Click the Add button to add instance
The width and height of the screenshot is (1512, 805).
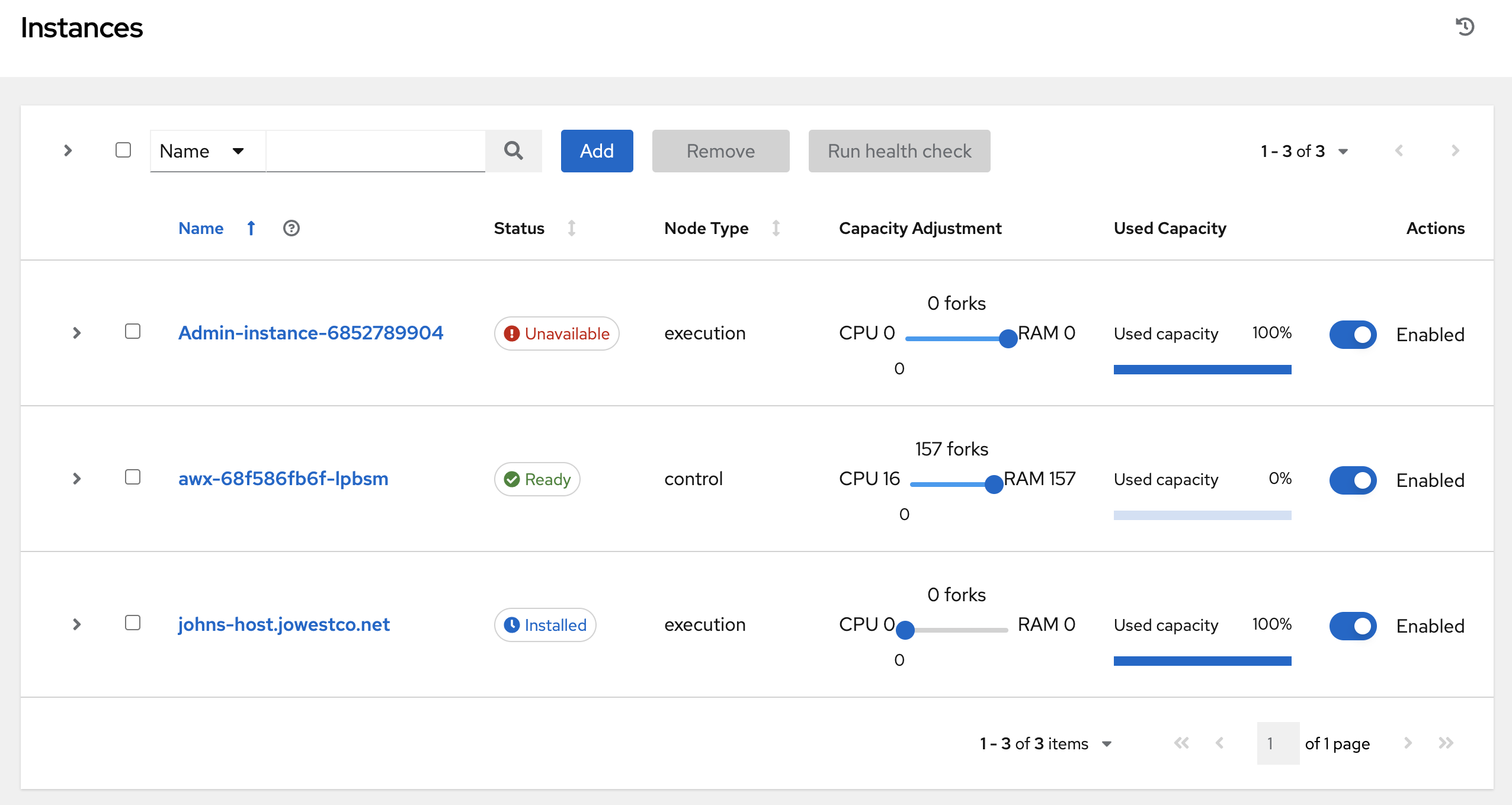click(x=597, y=150)
